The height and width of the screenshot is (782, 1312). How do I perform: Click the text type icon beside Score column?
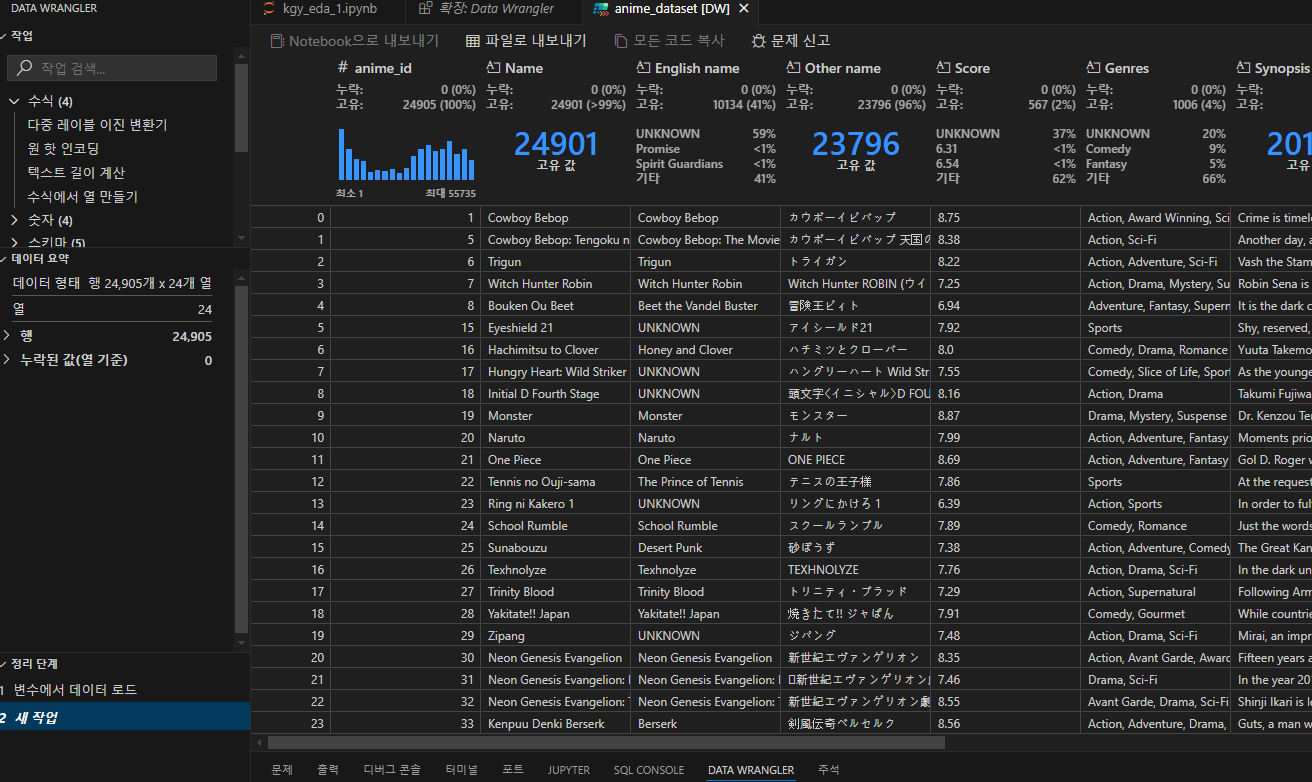[x=943, y=68]
